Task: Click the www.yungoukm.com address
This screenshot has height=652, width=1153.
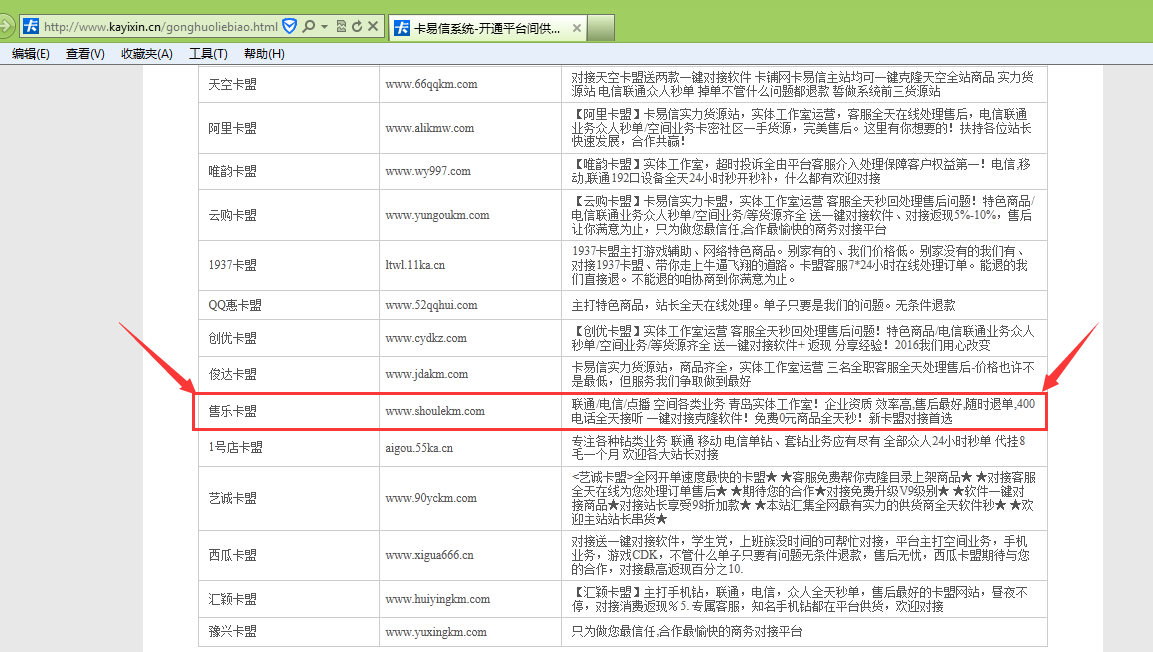Action: coord(437,215)
